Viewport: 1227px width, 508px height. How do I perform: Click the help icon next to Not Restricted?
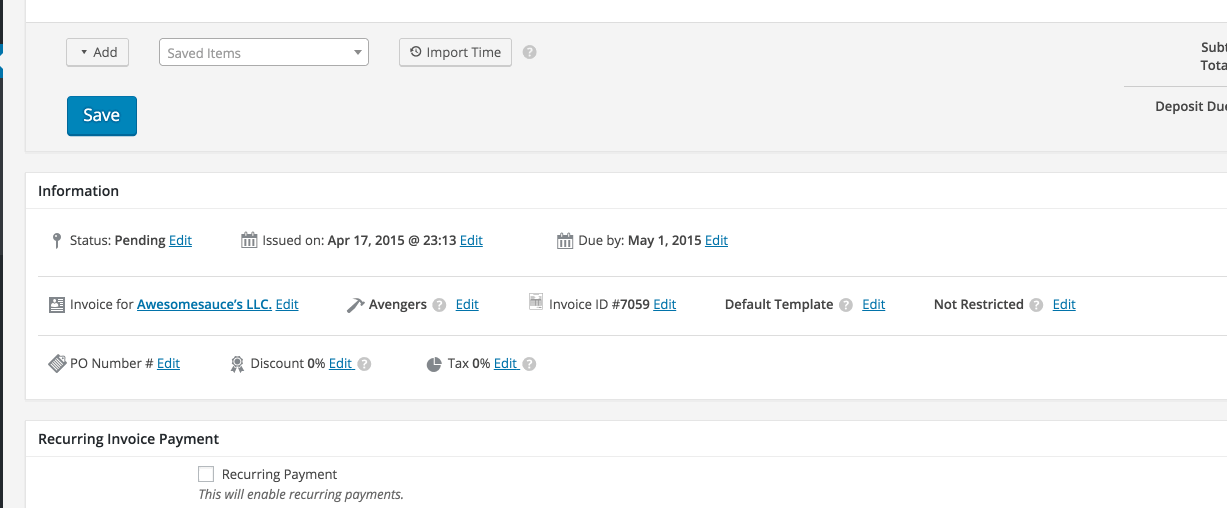[x=1036, y=305]
